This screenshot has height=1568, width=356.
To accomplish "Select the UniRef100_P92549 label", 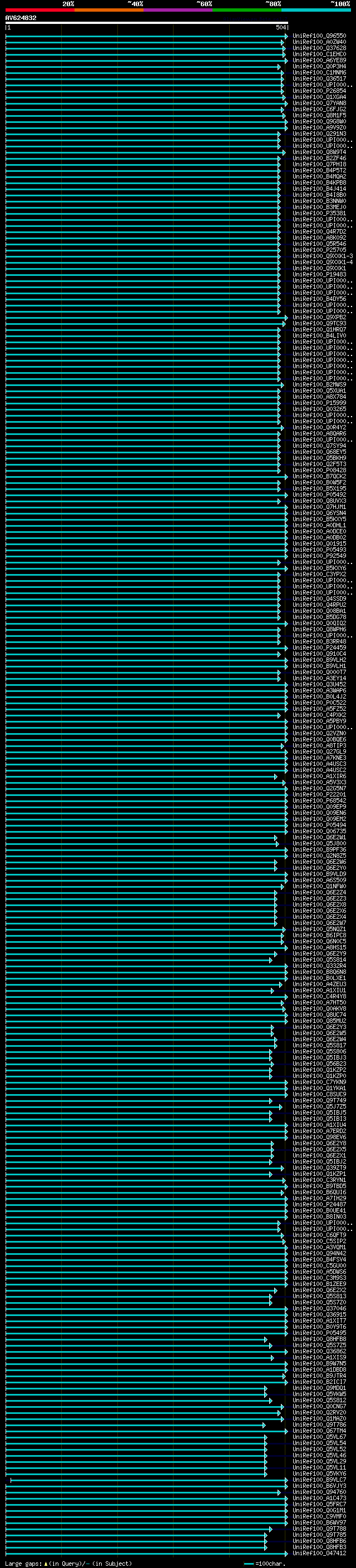I will click(319, 555).
